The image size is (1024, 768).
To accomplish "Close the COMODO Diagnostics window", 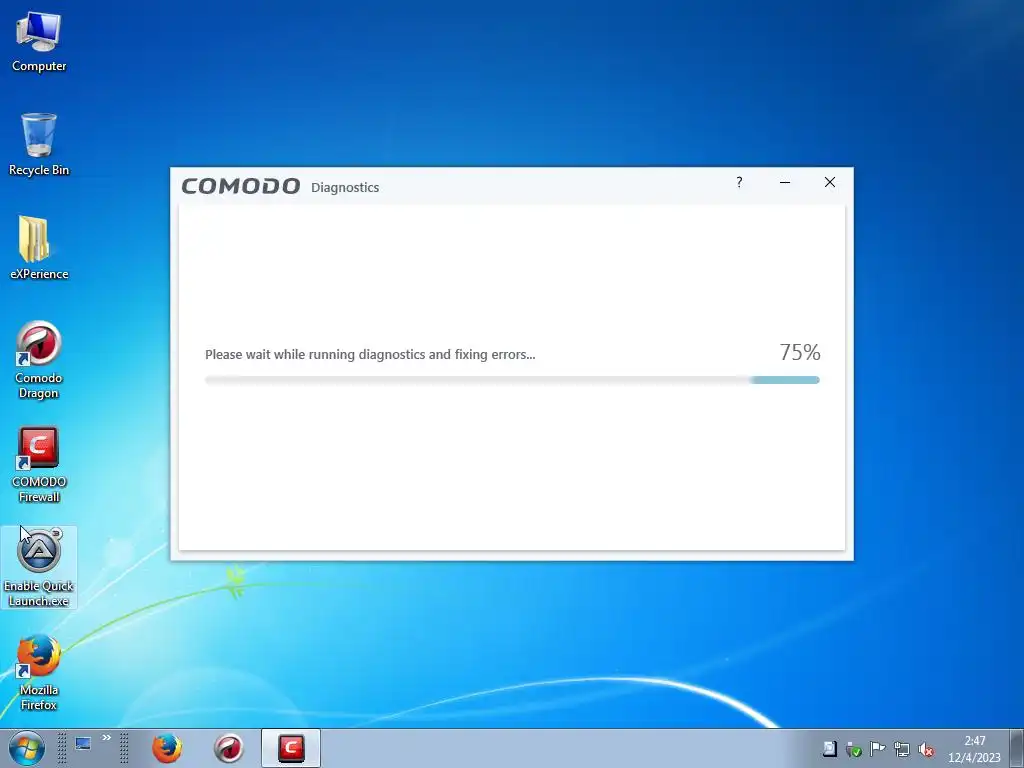I will pyautogui.click(x=829, y=182).
